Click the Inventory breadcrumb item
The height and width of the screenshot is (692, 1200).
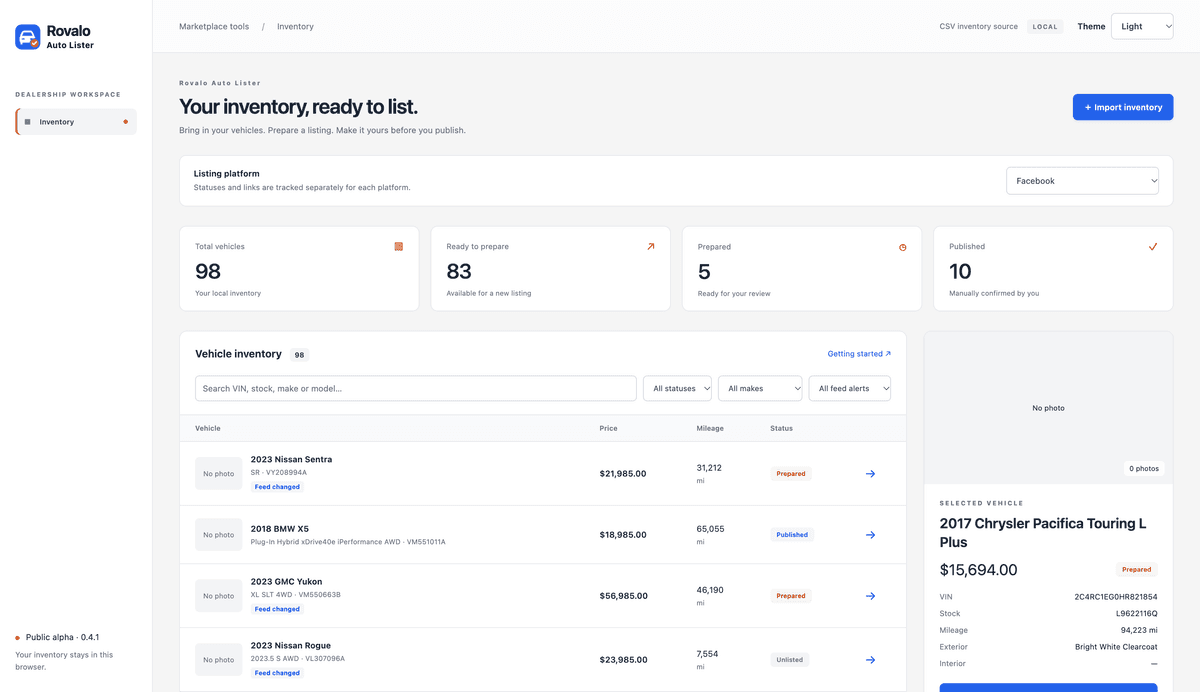[295, 27]
